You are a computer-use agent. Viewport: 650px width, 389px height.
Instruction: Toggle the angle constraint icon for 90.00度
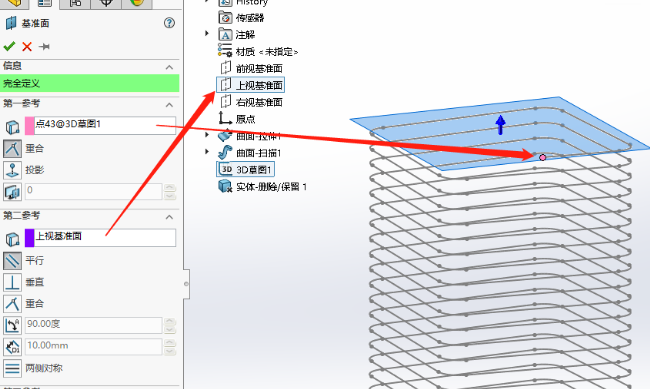(12, 325)
